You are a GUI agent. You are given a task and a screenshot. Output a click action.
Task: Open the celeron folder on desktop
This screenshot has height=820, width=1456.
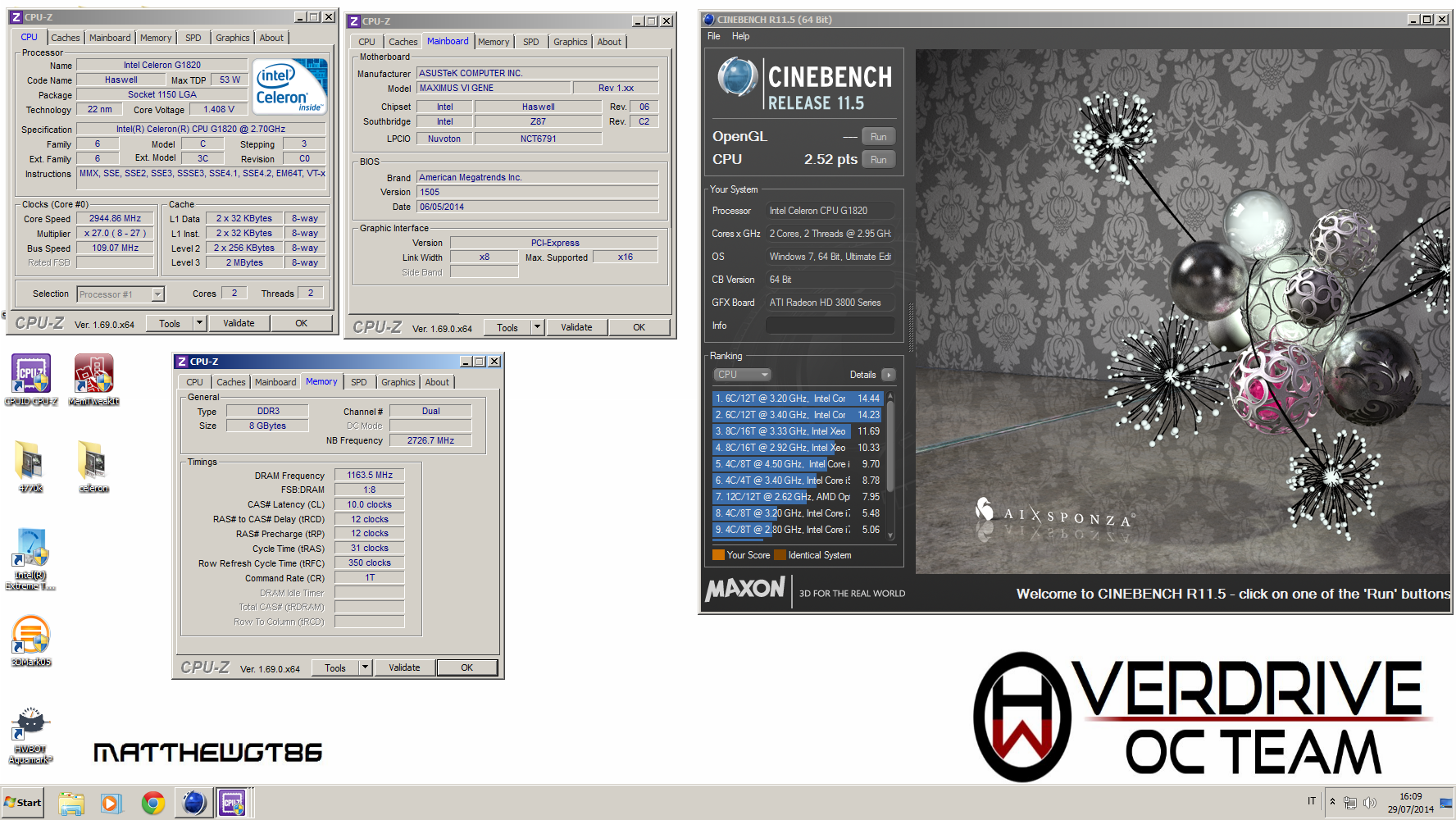93,466
